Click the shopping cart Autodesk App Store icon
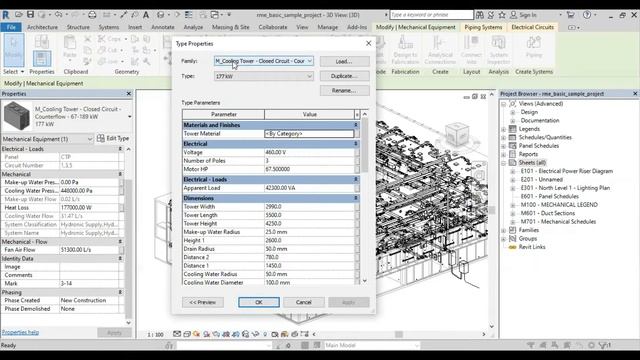 571,15
